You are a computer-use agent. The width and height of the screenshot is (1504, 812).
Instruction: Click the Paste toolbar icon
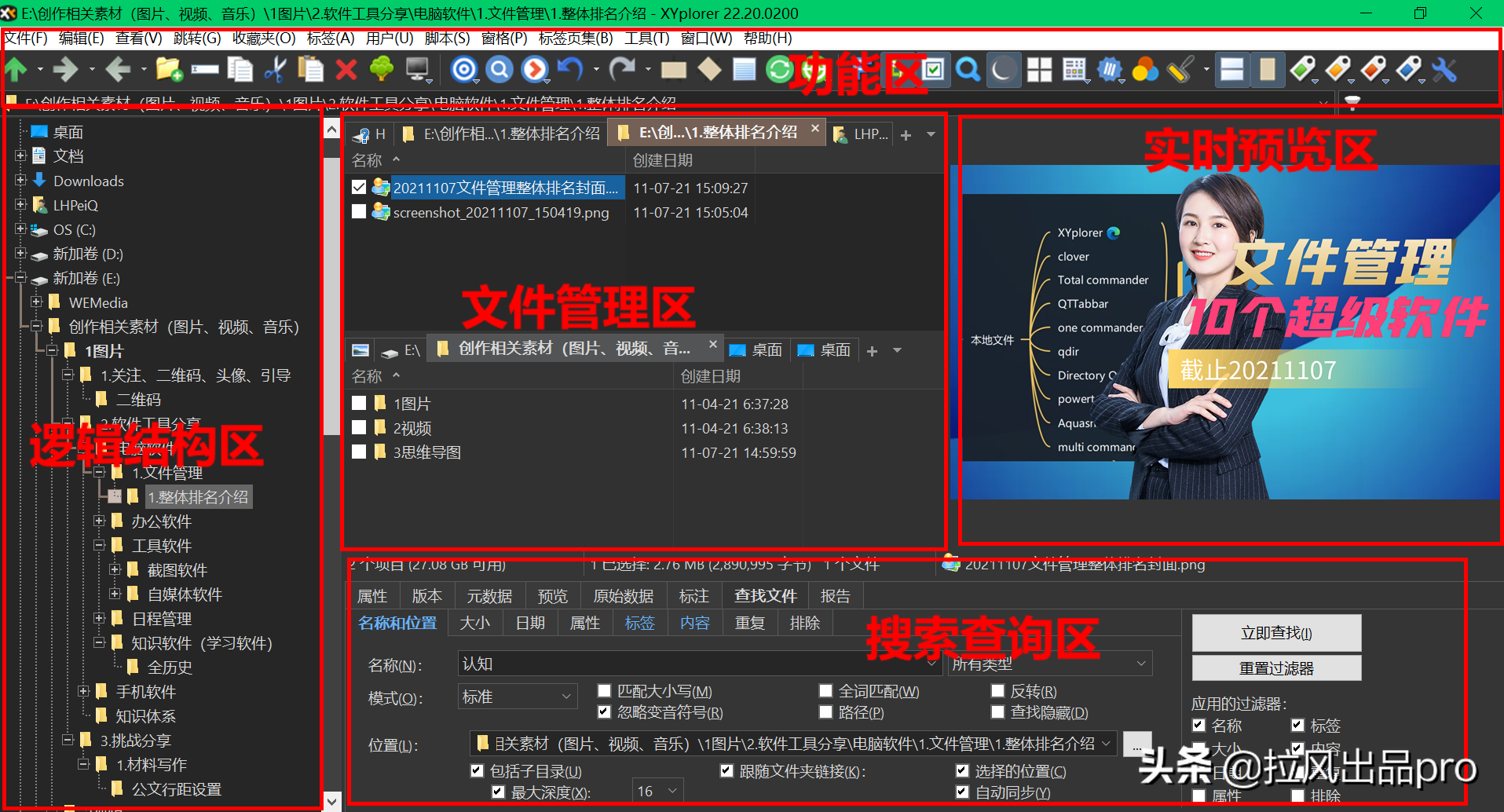click(311, 69)
